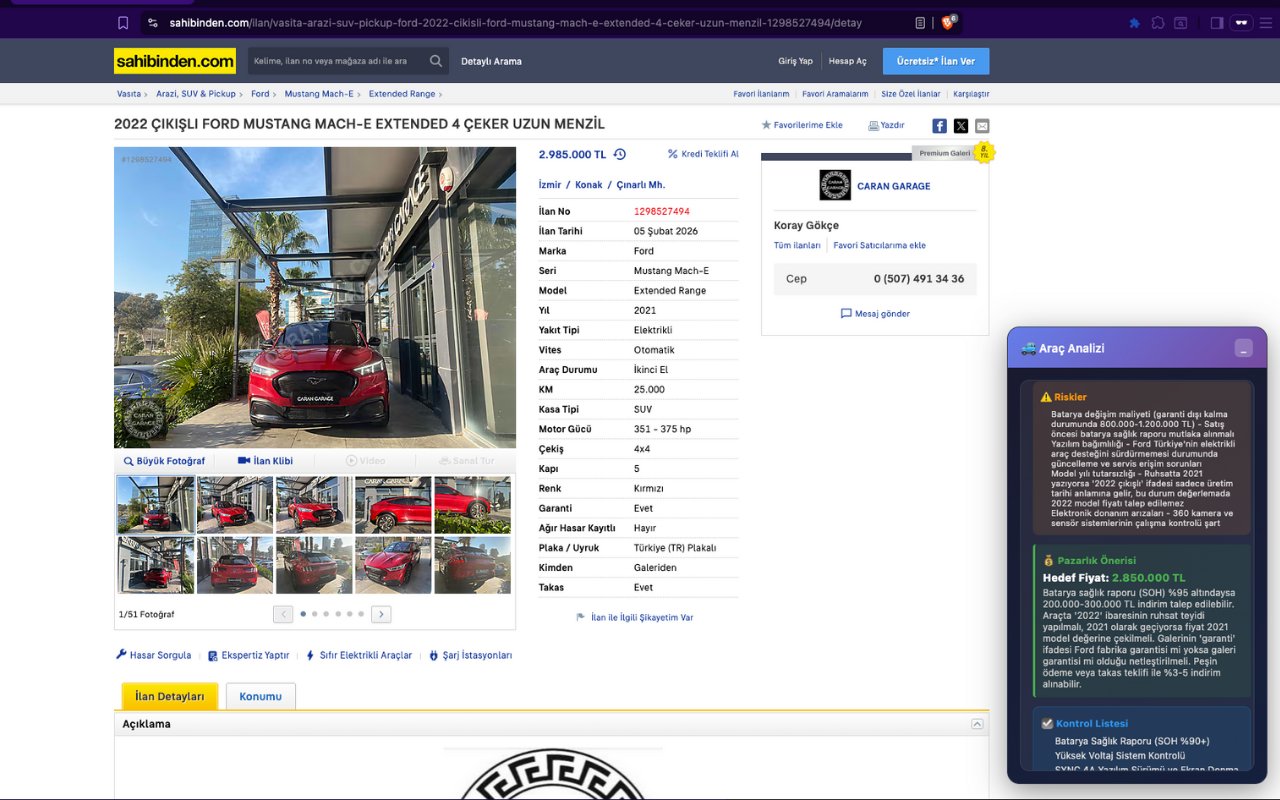Open Ekspertiz Yaptır expertise service
Viewport: 1280px width, 800px height.
tap(248, 655)
